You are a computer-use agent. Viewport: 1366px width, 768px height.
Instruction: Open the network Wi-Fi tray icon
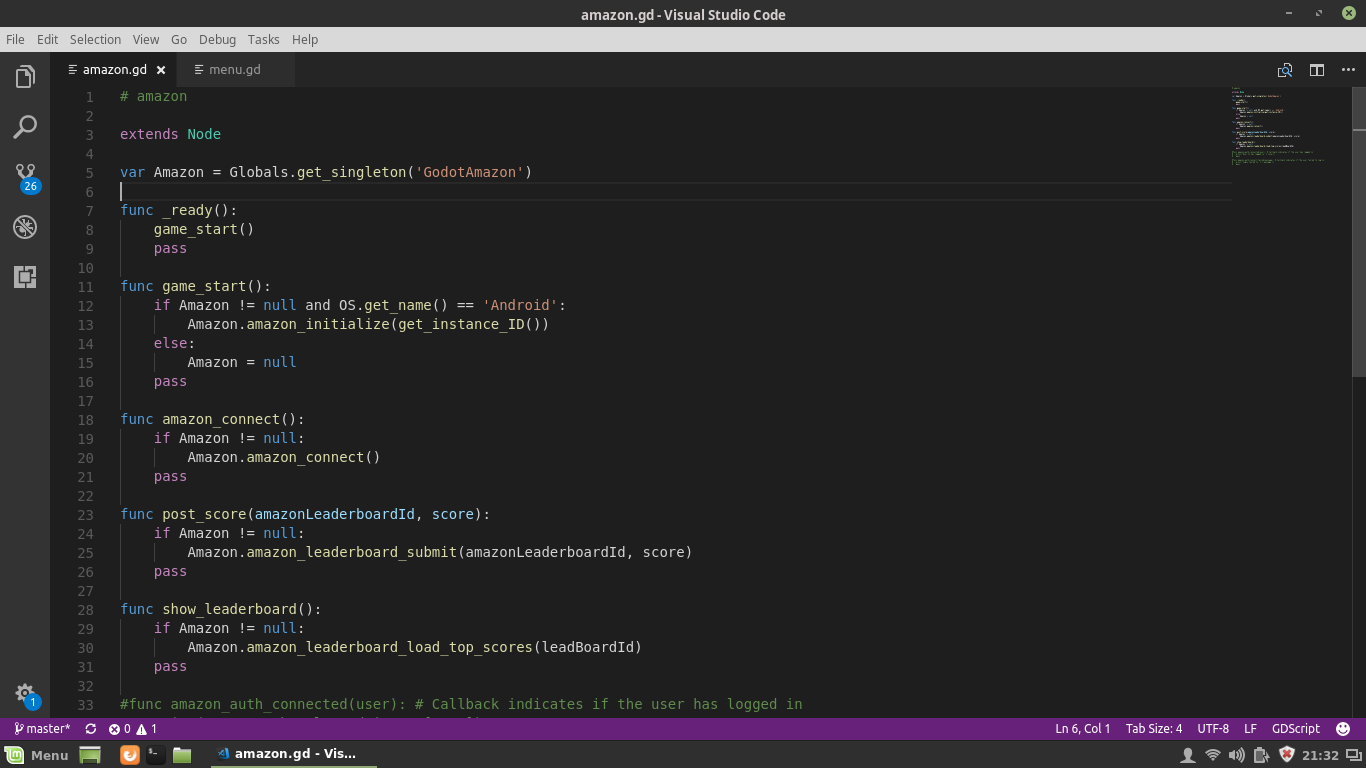coord(1212,755)
